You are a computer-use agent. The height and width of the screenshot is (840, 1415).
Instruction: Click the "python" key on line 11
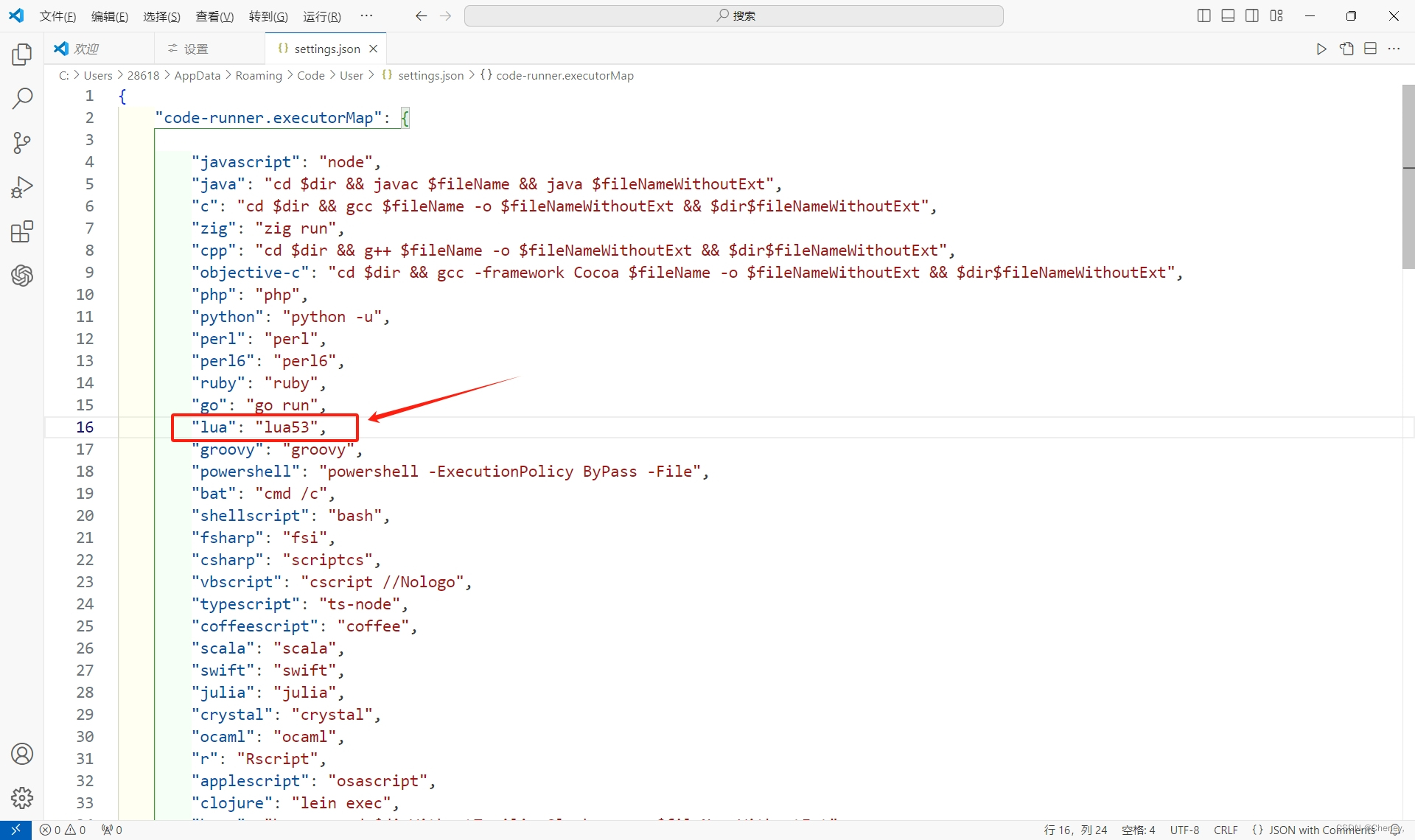[228, 317]
